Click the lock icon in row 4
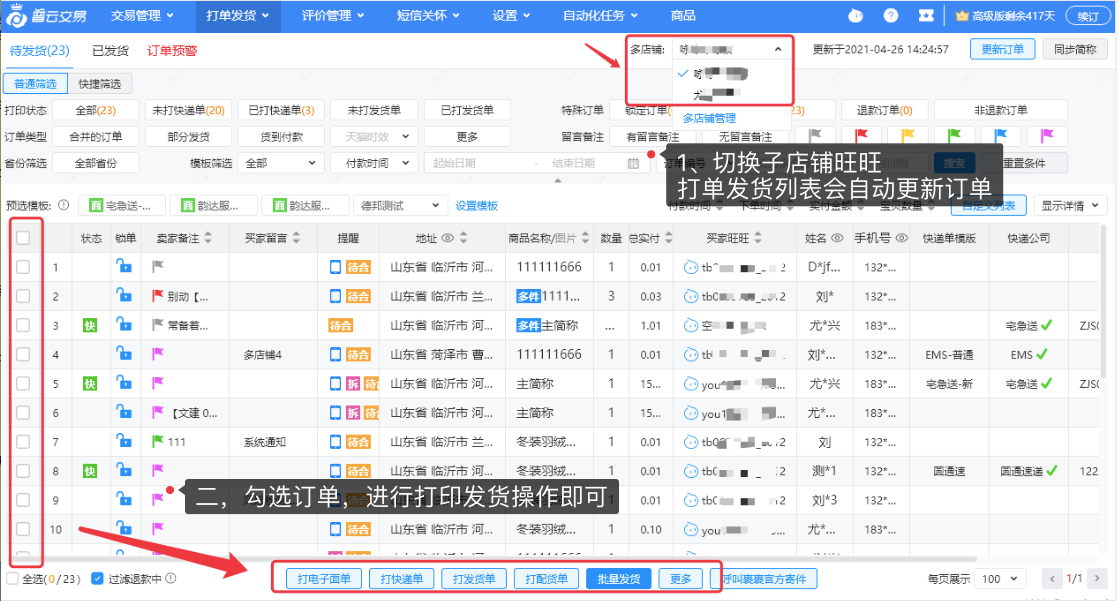Viewport: 1119px width, 601px height. tap(124, 353)
